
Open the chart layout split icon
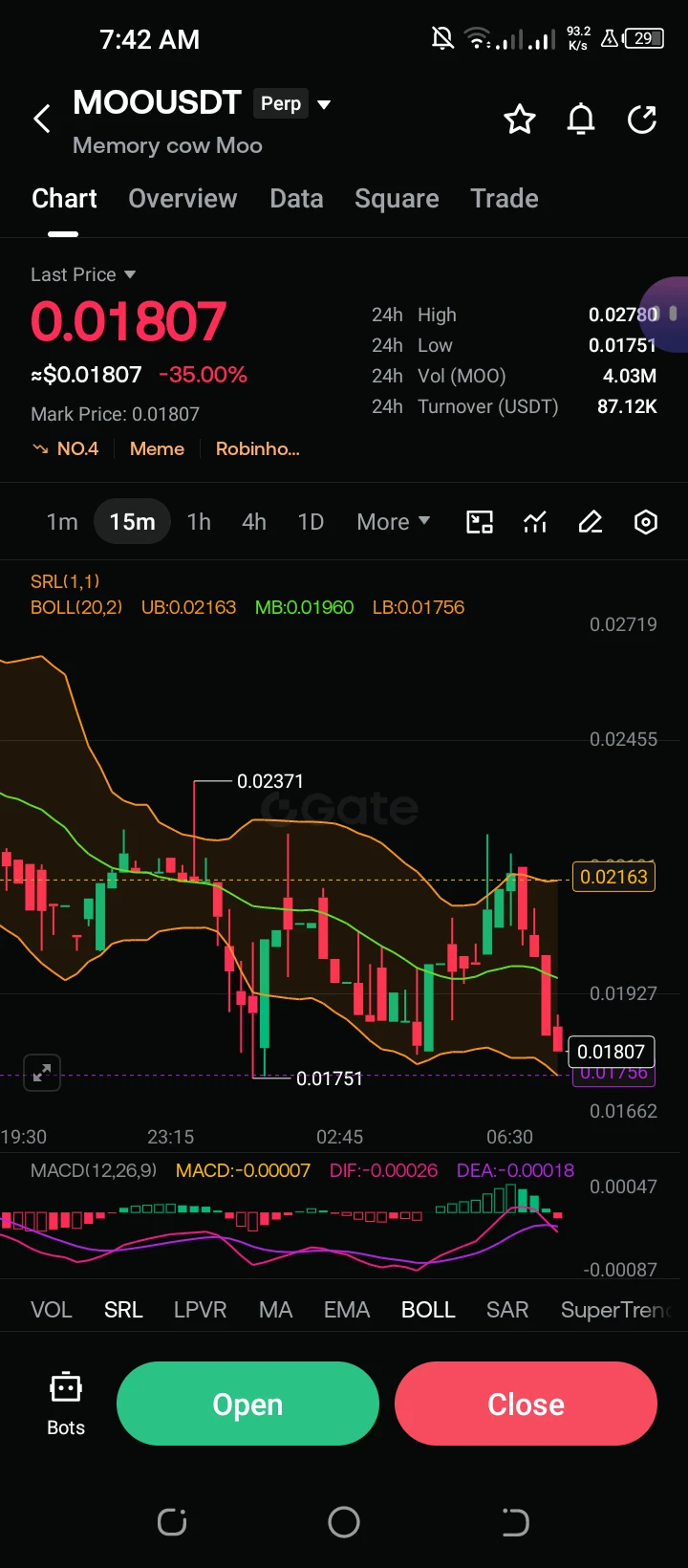pos(480,522)
